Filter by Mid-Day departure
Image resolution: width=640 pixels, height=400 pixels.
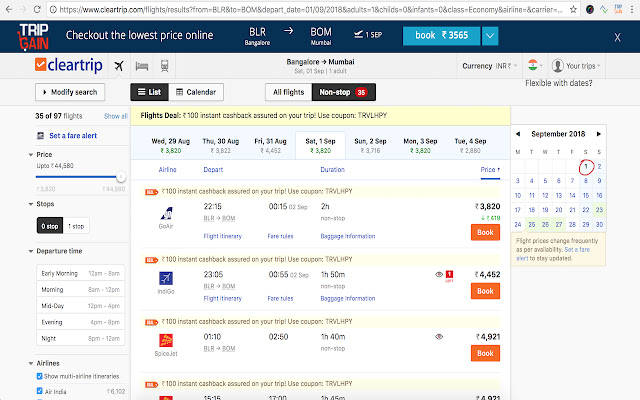click(80, 306)
